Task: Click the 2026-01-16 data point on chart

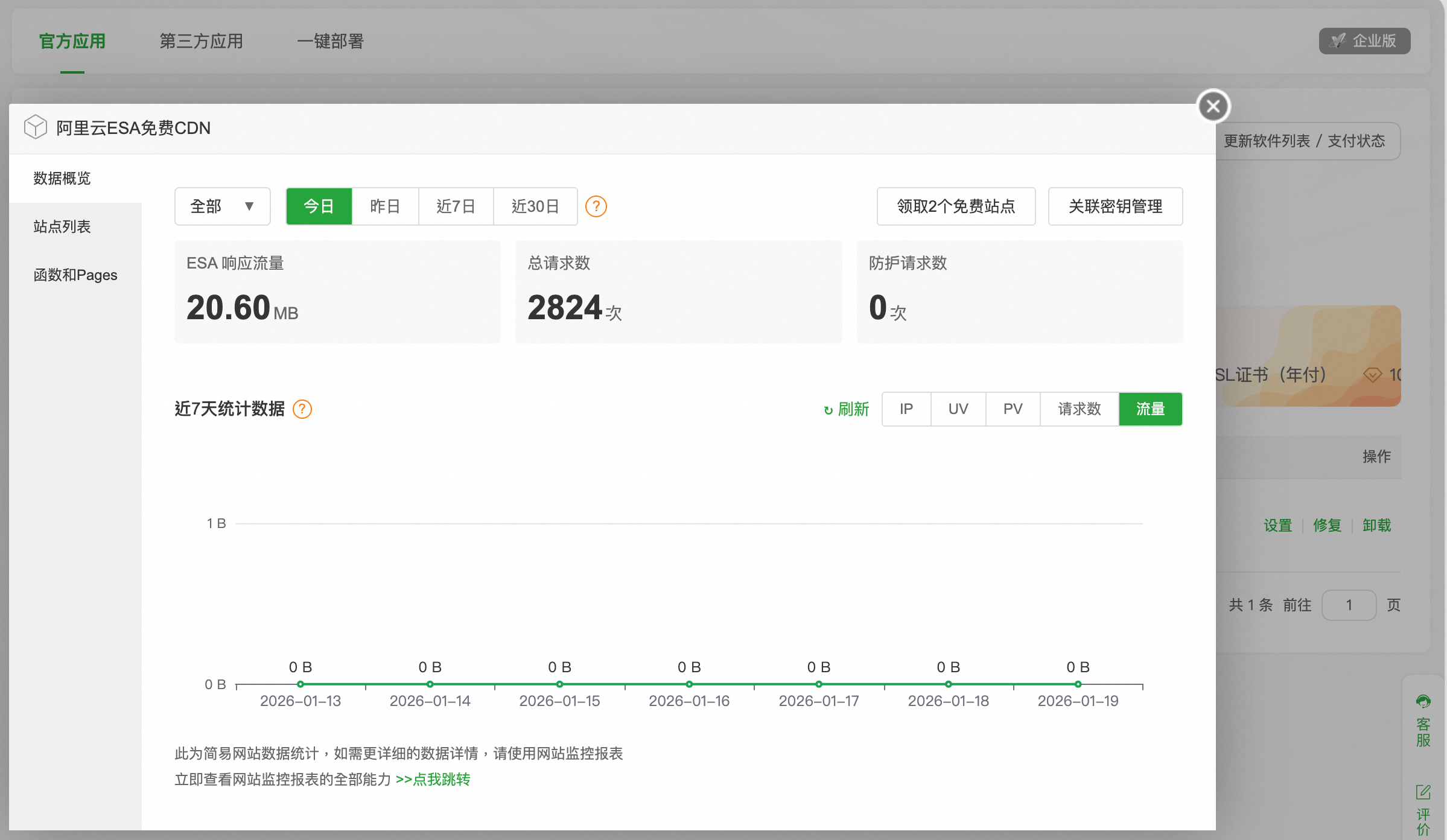Action: click(689, 684)
